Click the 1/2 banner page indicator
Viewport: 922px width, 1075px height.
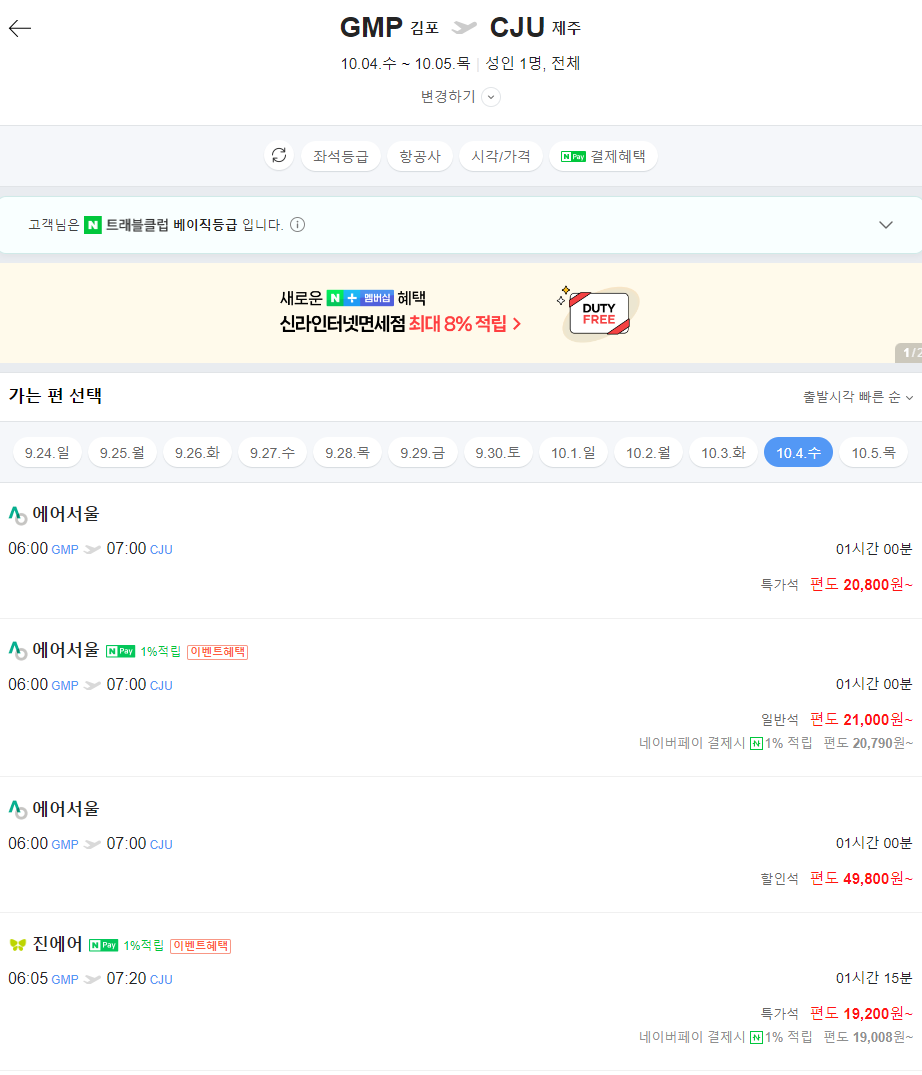click(x=909, y=352)
